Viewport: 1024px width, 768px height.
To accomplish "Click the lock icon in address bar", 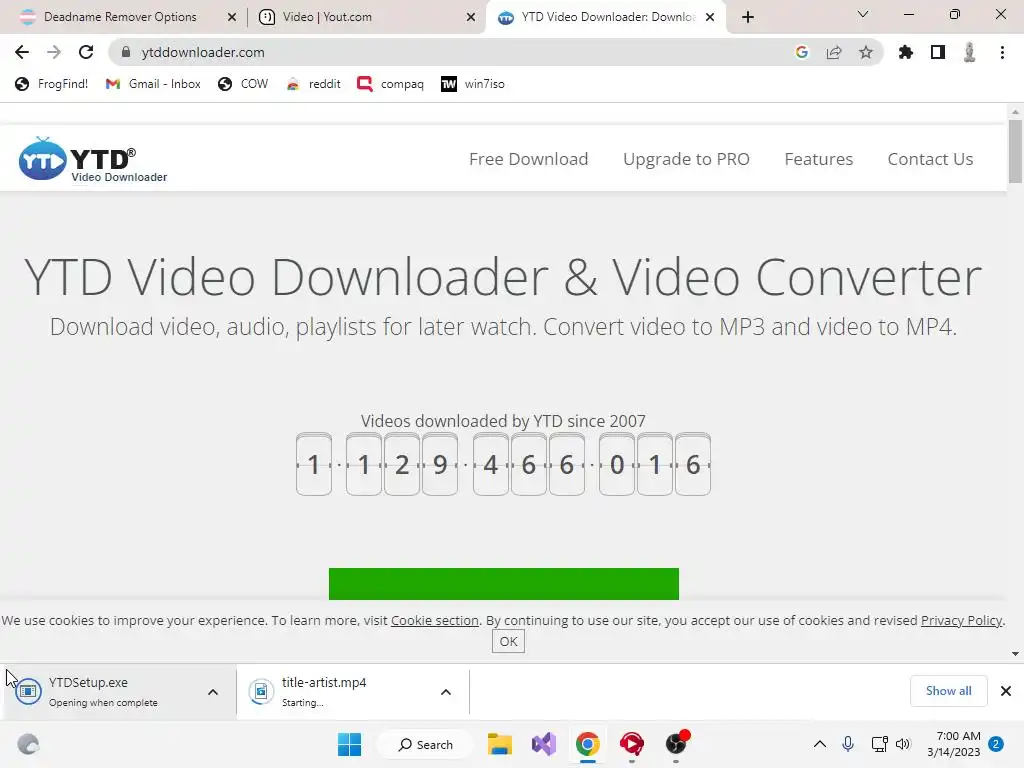I will coord(126,52).
